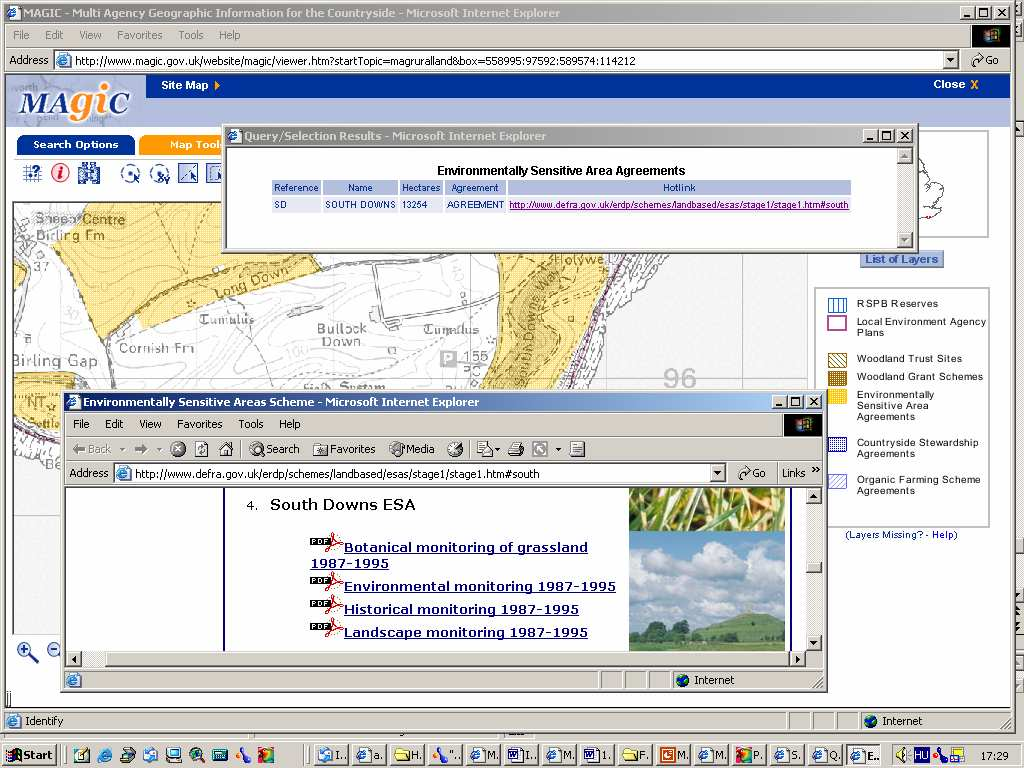Switch to the Map Tools tab
This screenshot has width=1024, height=768.
pos(182,145)
